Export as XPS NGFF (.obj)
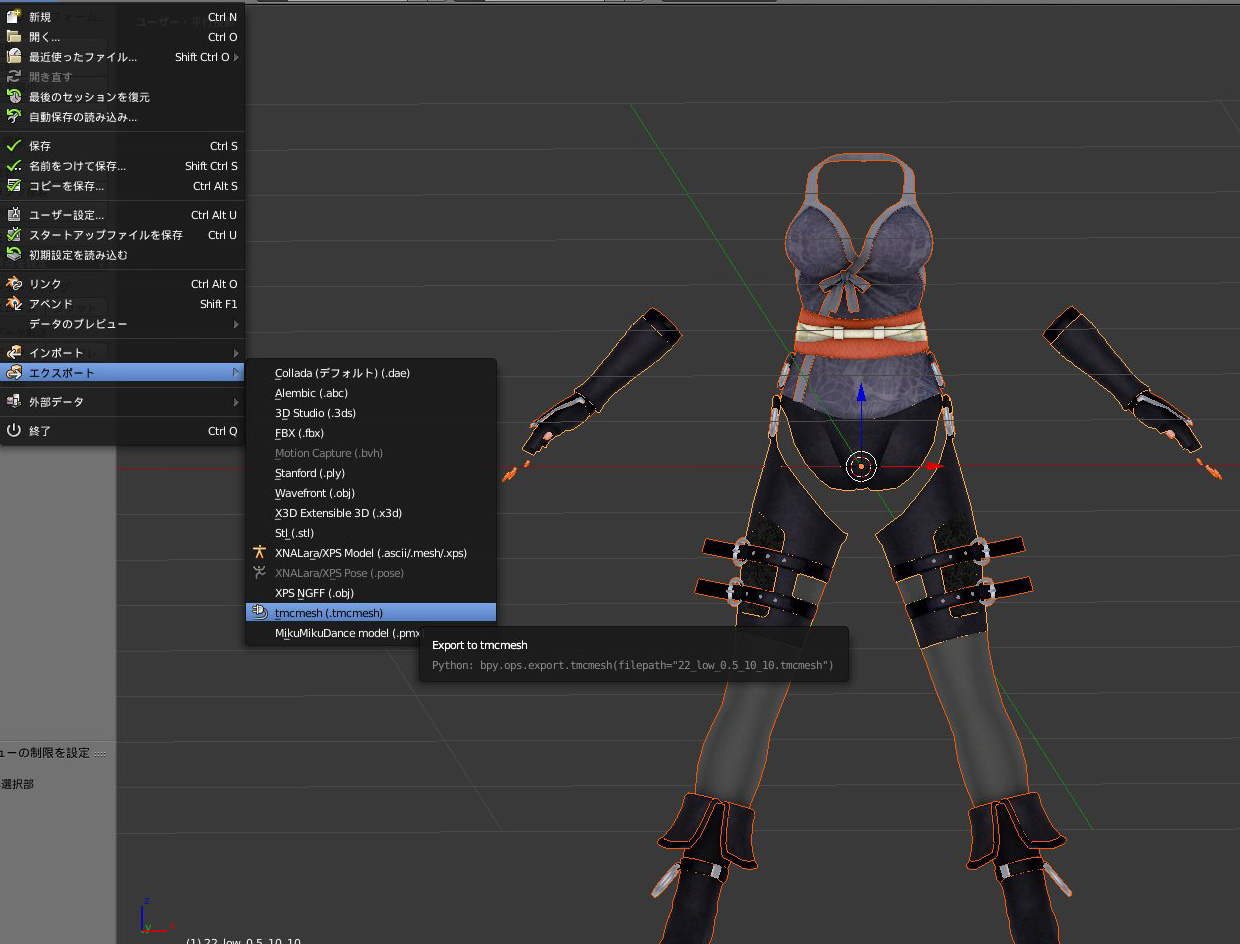Viewport: 1240px width, 944px height. 371,593
